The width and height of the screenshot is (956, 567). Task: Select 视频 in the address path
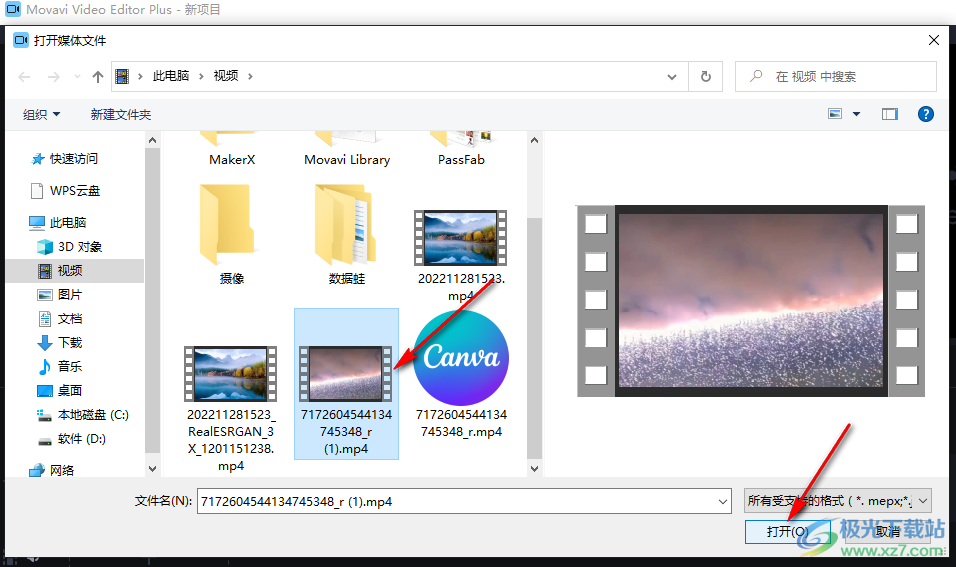pos(226,76)
